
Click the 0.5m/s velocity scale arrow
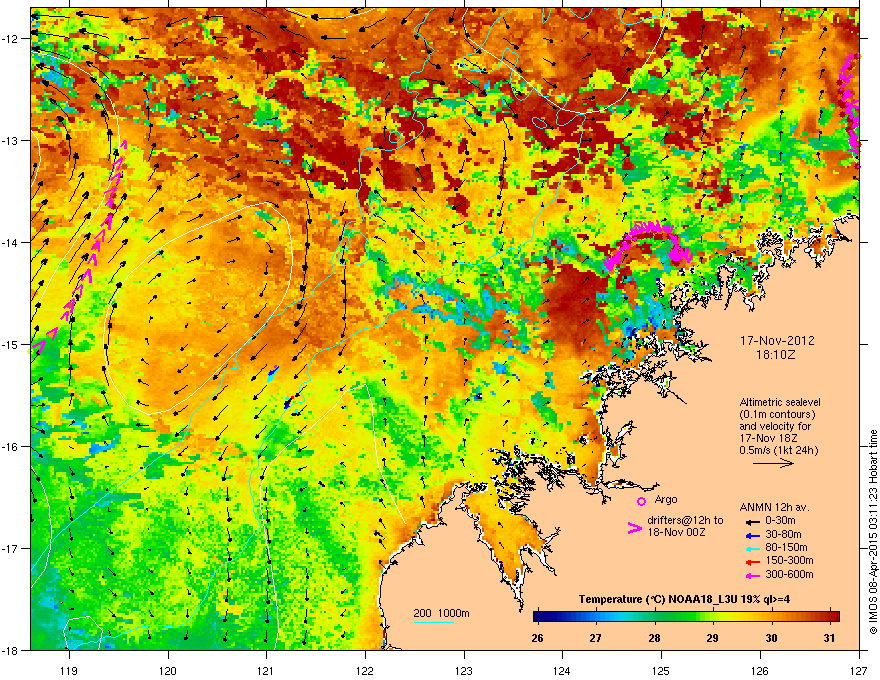(773, 463)
